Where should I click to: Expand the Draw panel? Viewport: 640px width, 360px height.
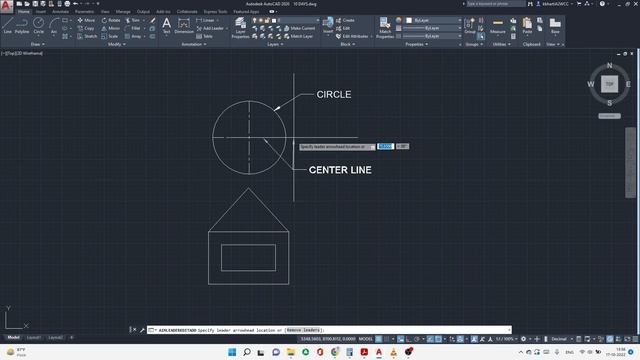[38, 44]
